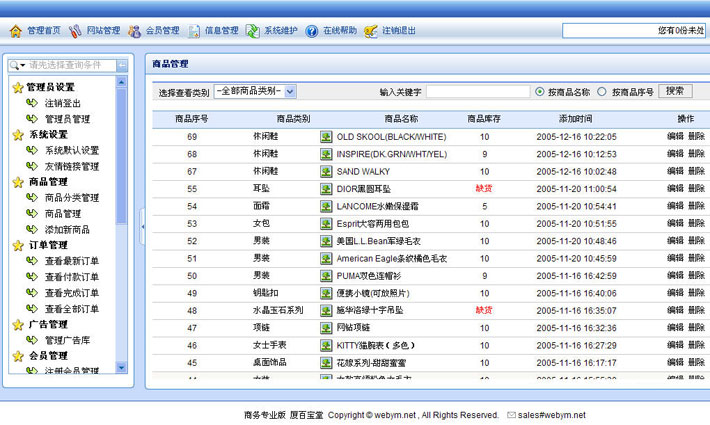Viewport: 710px width, 425px height.
Task: Open 商品分类管理 in the sidebar
Action: [72, 198]
